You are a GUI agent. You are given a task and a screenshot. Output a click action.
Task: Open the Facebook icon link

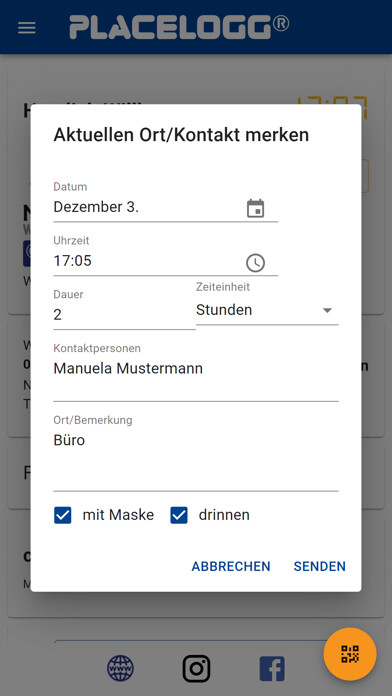point(272,668)
